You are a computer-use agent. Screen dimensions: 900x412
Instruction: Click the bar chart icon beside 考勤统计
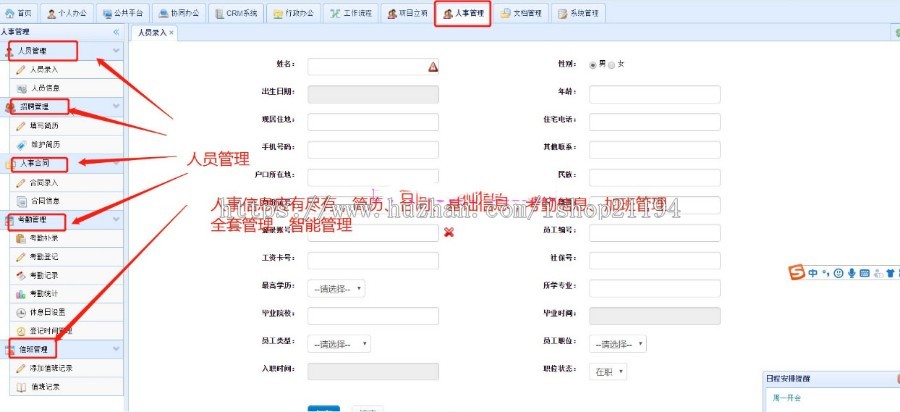point(21,294)
